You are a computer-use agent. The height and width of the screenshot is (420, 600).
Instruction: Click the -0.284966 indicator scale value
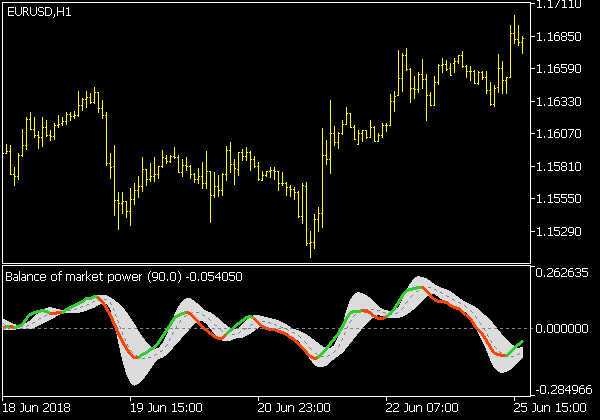tap(564, 390)
